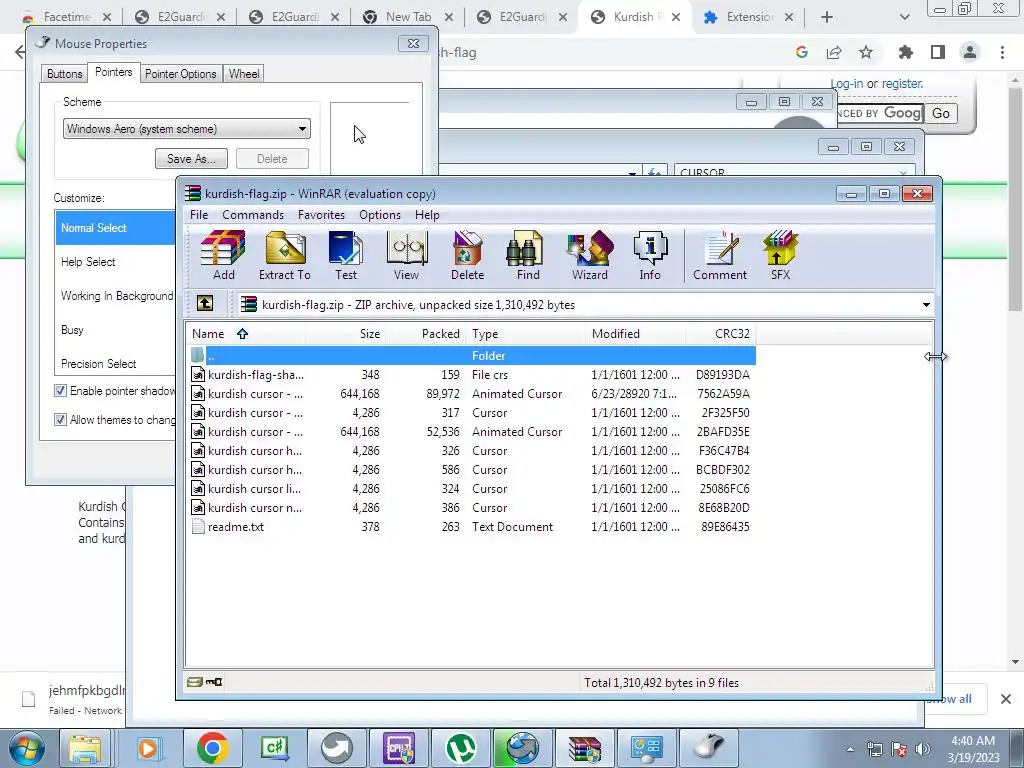Open WinRAR File menu
1024x768 pixels.
click(199, 215)
